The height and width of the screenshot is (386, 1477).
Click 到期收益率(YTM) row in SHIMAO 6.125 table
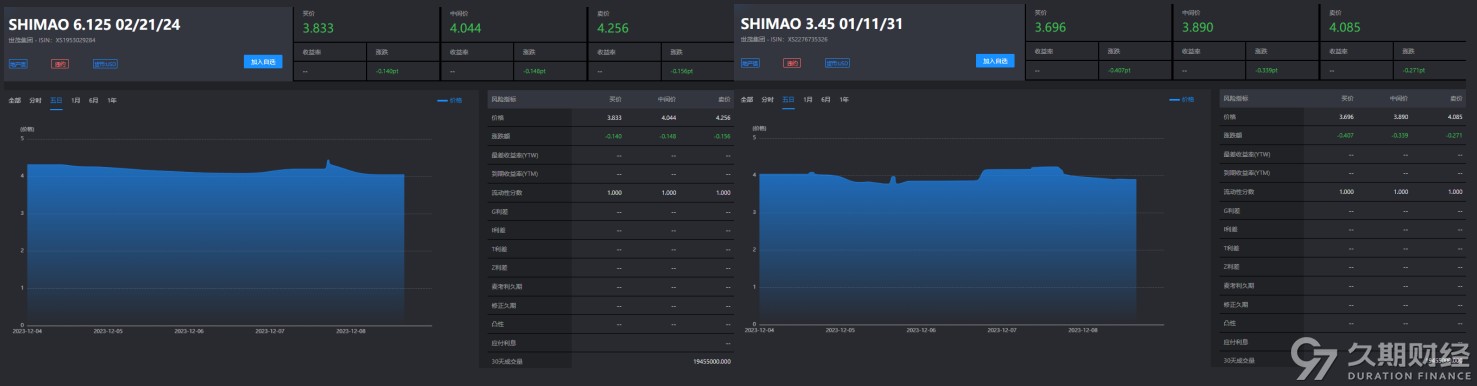point(612,173)
